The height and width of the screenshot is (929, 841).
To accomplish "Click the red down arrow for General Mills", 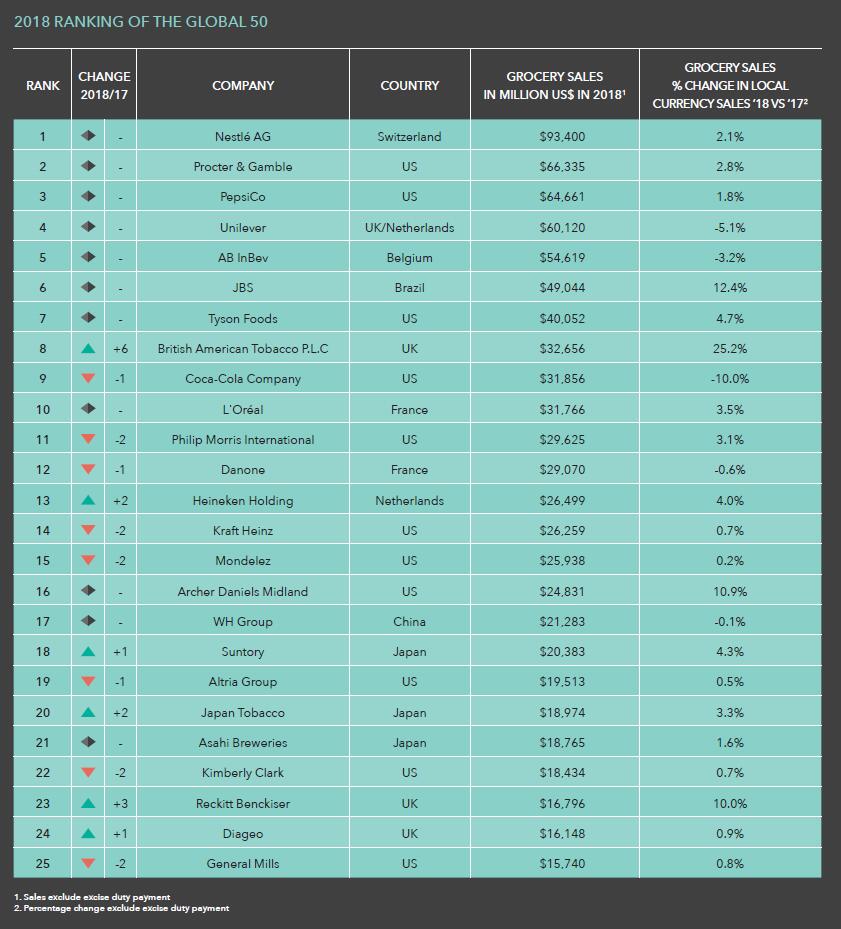I will pyautogui.click(x=88, y=863).
